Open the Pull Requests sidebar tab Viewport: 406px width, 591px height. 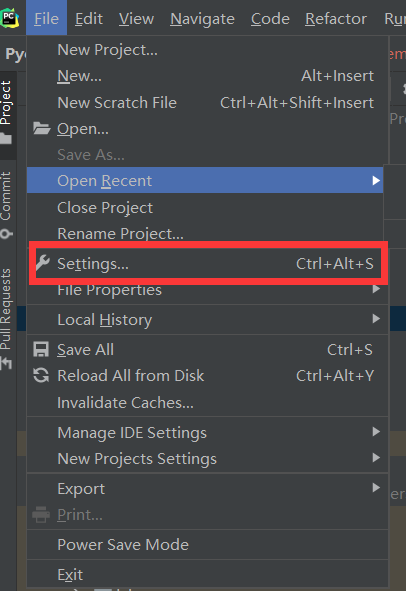(7, 319)
